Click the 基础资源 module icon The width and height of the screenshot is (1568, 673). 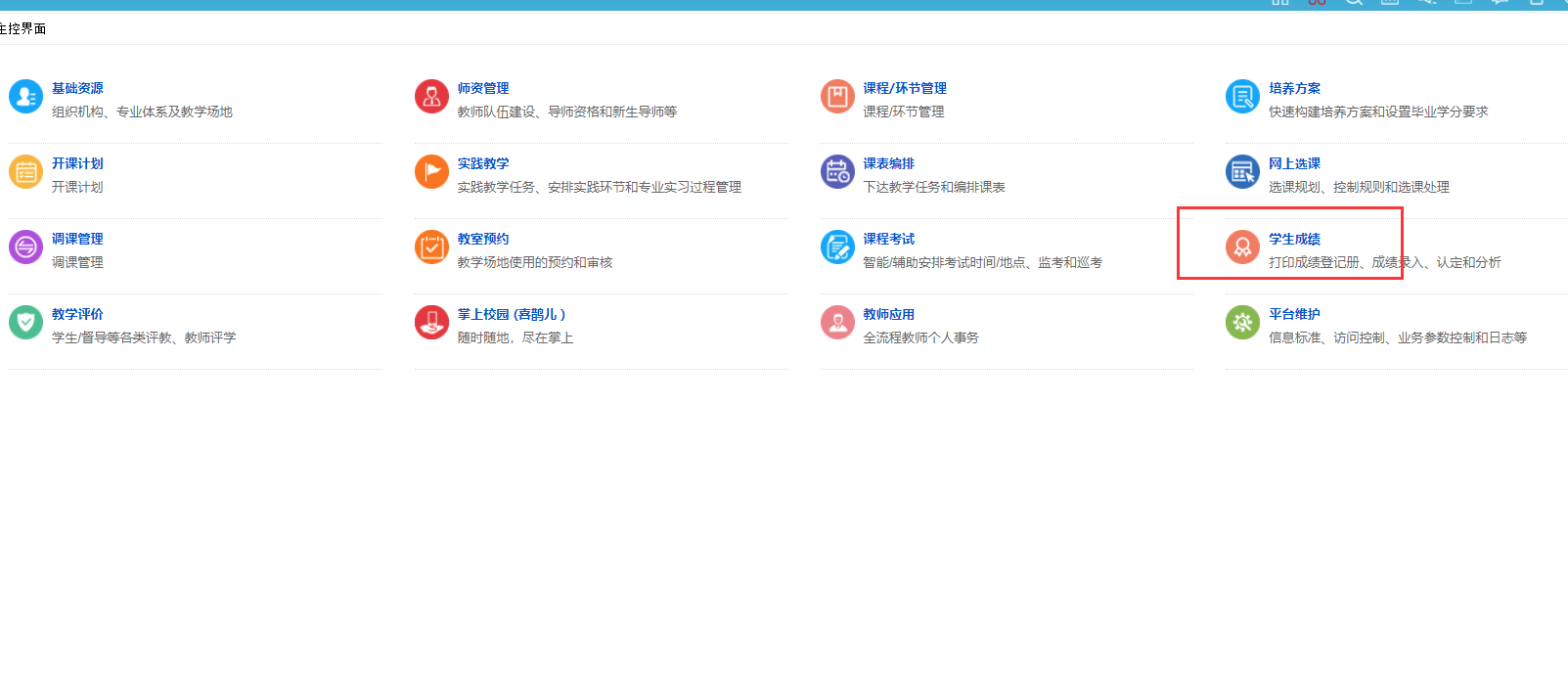click(x=25, y=97)
